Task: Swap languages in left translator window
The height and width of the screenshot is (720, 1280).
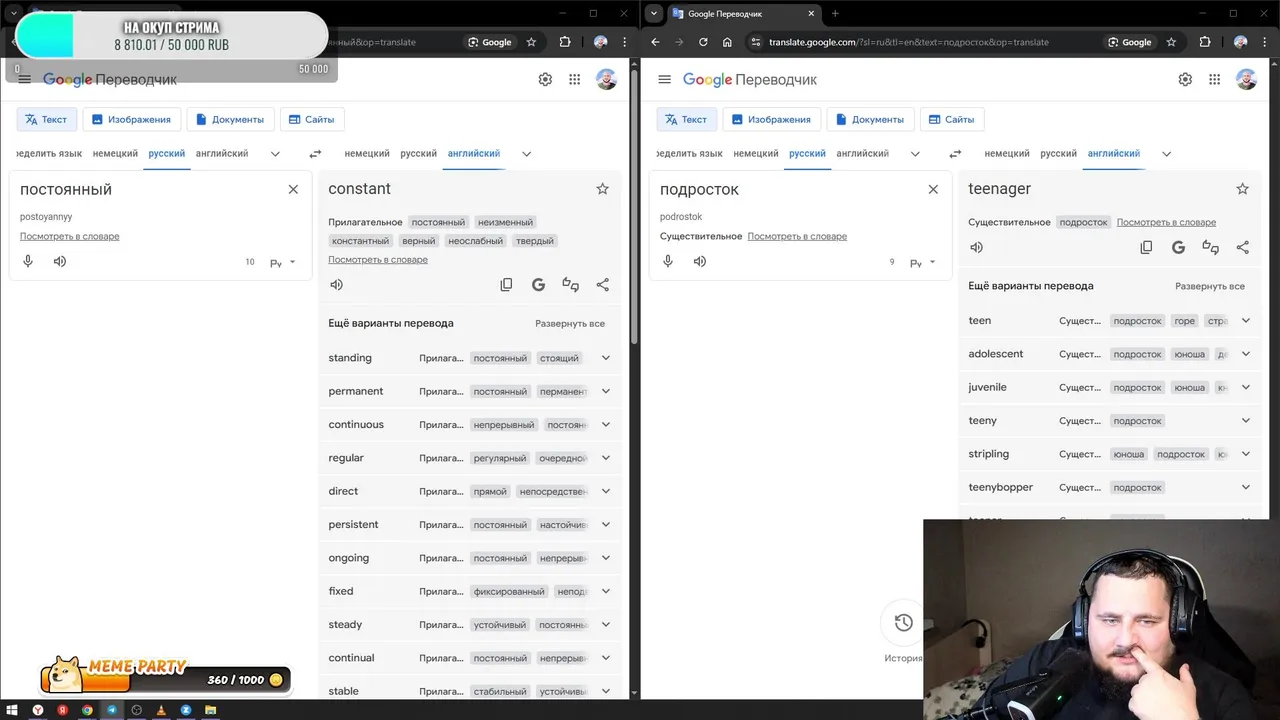Action: [x=315, y=154]
